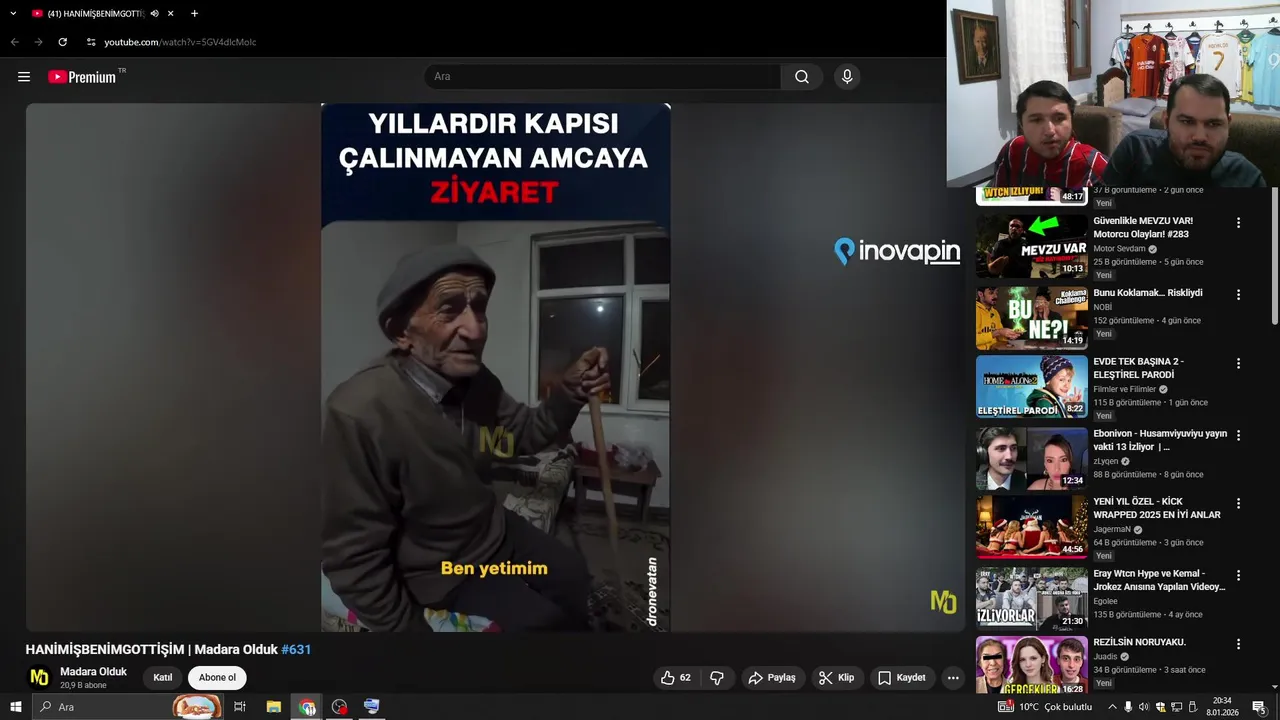Open Filmler ve Filimler channel link
Viewport: 1280px width, 720px height.
pos(1125,390)
